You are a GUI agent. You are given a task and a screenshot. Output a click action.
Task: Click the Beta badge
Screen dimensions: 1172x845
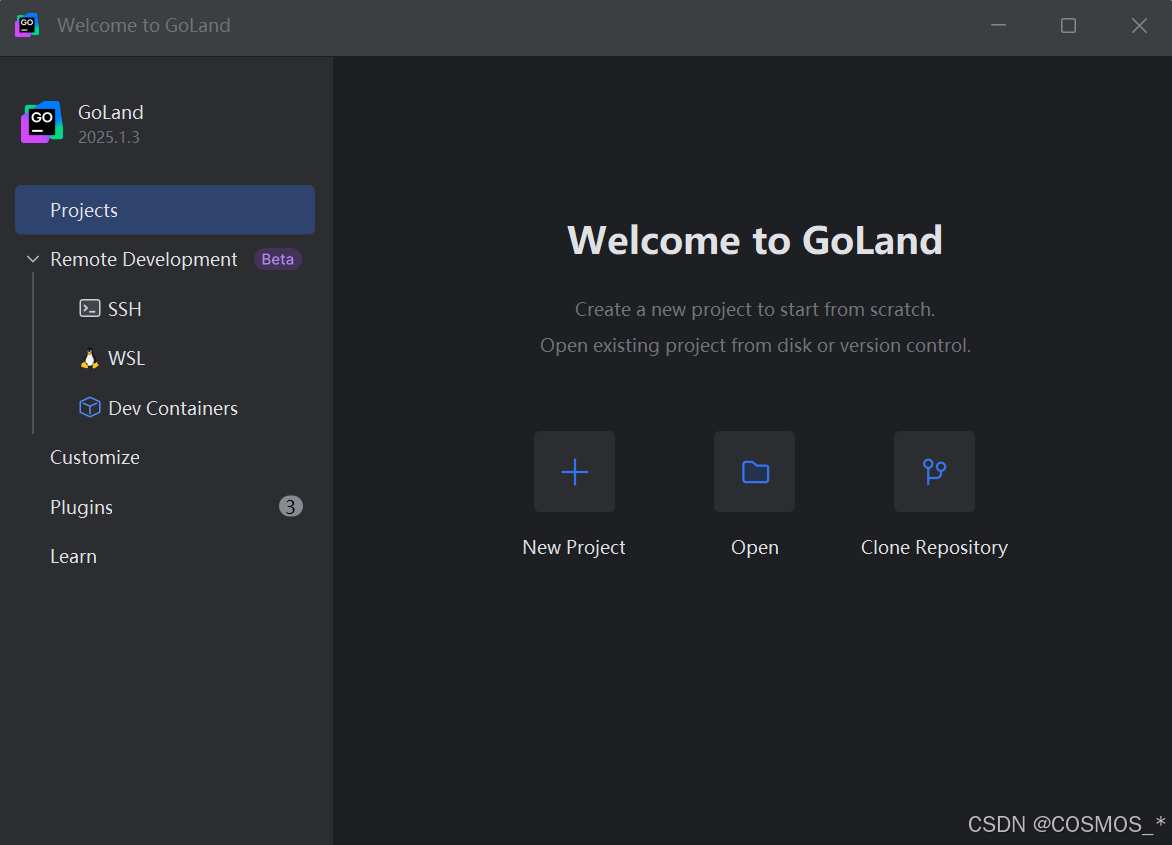point(277,259)
